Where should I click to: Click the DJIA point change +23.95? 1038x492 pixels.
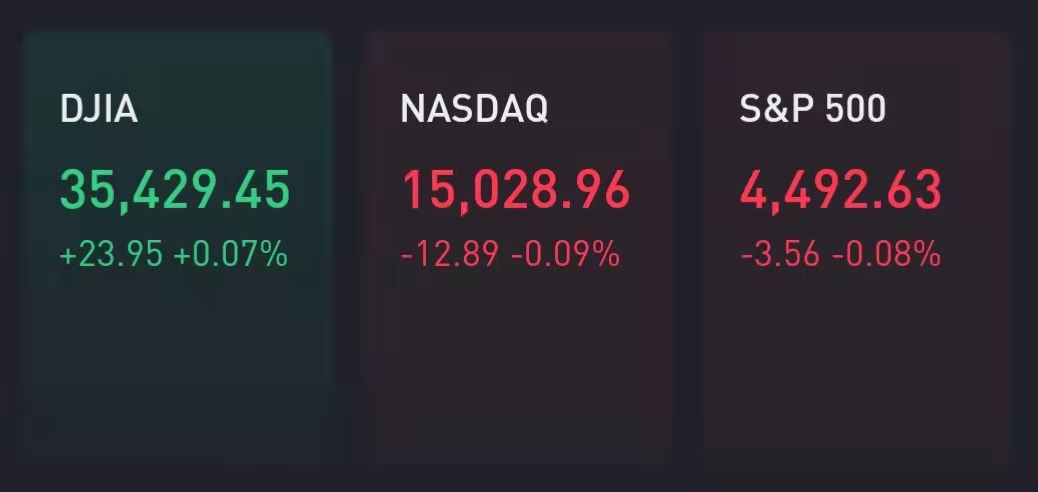tap(111, 254)
